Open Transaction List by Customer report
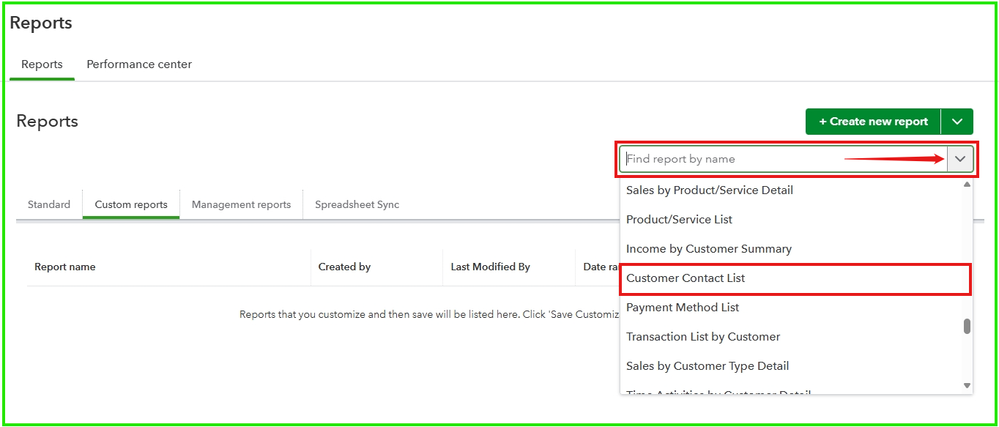 pyautogui.click(x=703, y=337)
